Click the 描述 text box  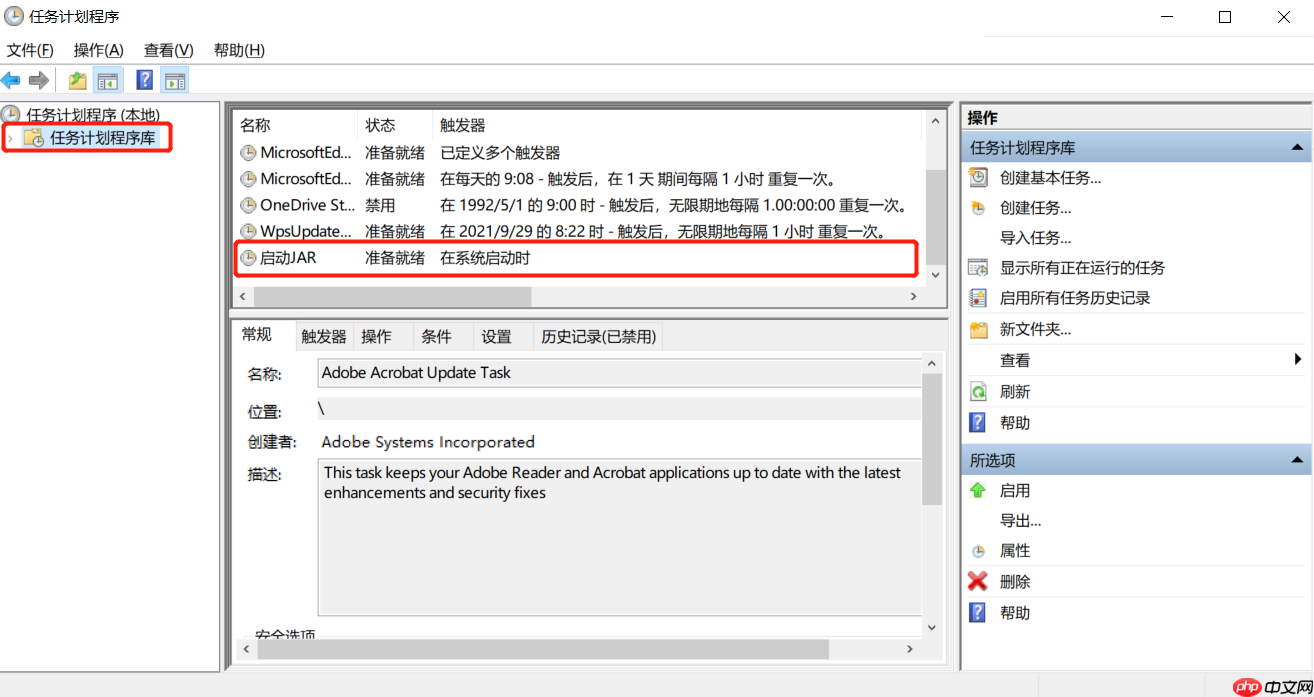[619, 536]
